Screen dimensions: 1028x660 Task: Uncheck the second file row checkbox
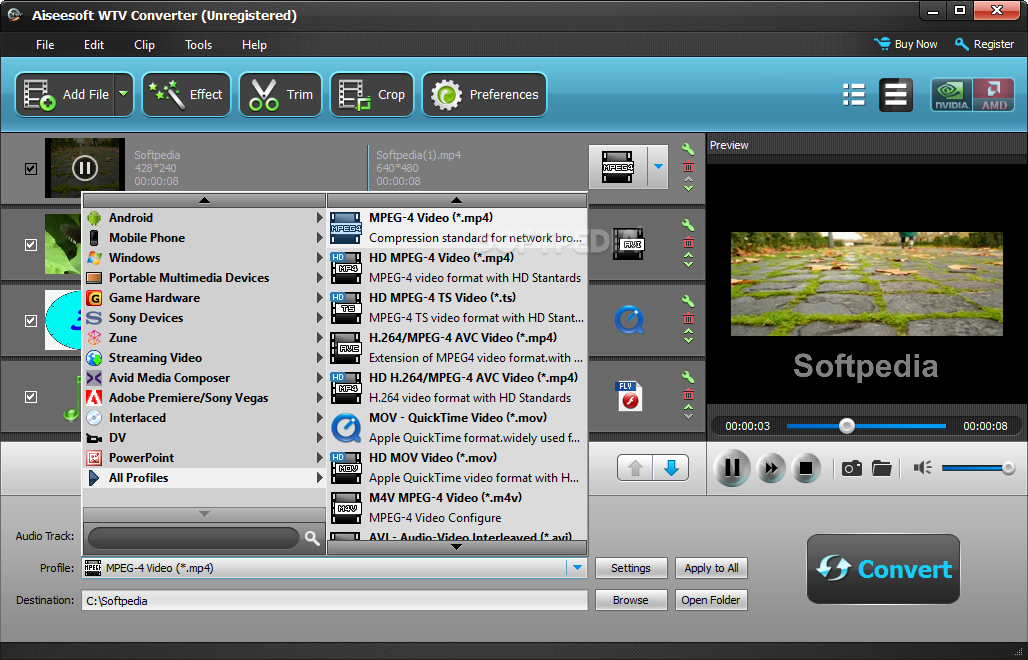point(31,244)
